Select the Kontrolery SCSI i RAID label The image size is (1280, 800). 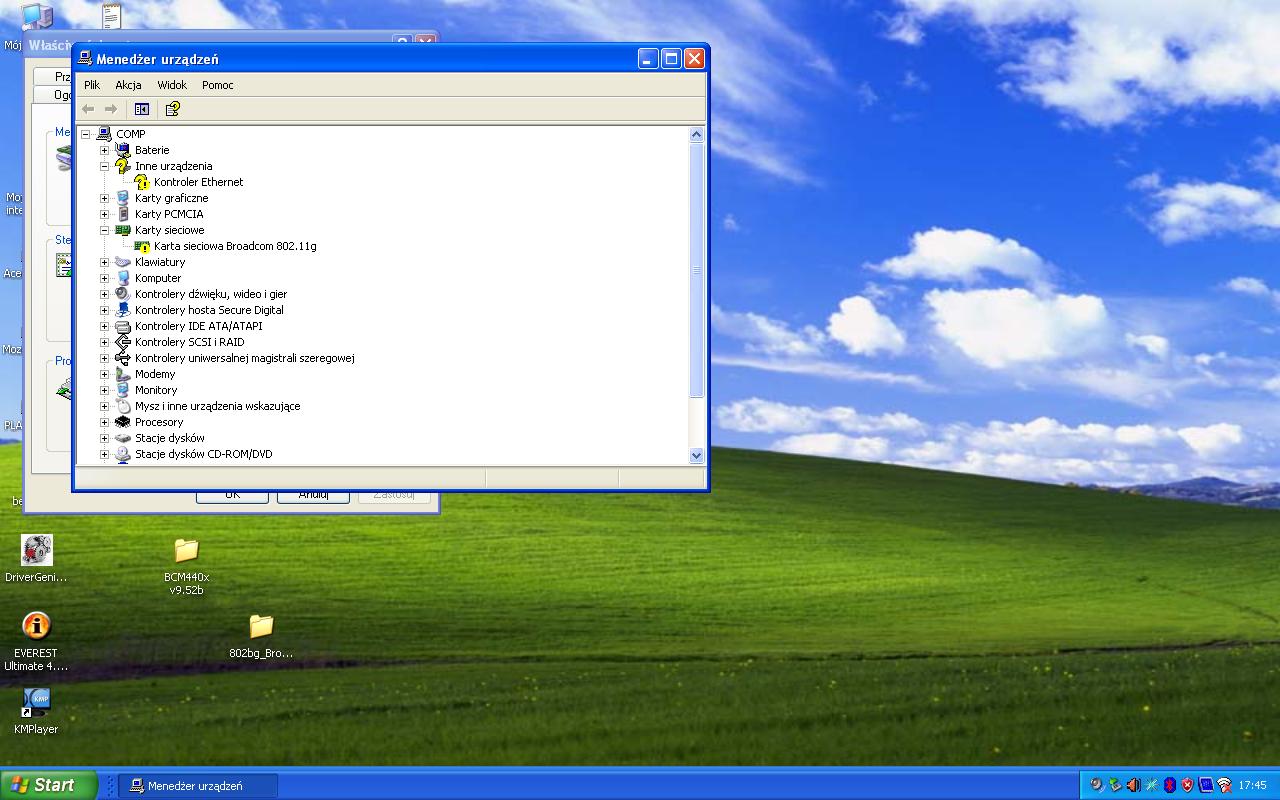tap(190, 342)
